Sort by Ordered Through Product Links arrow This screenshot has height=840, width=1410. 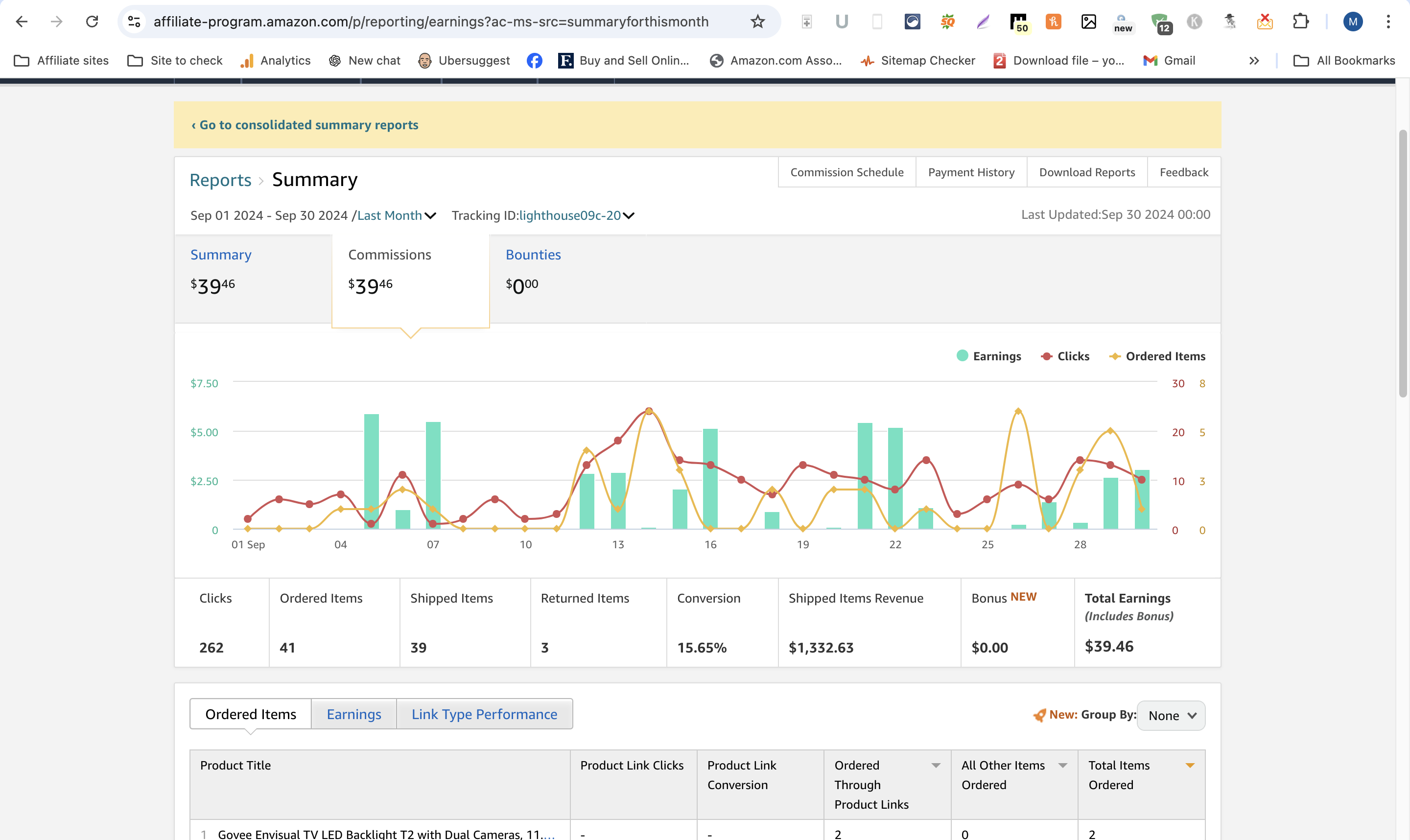tap(936, 765)
